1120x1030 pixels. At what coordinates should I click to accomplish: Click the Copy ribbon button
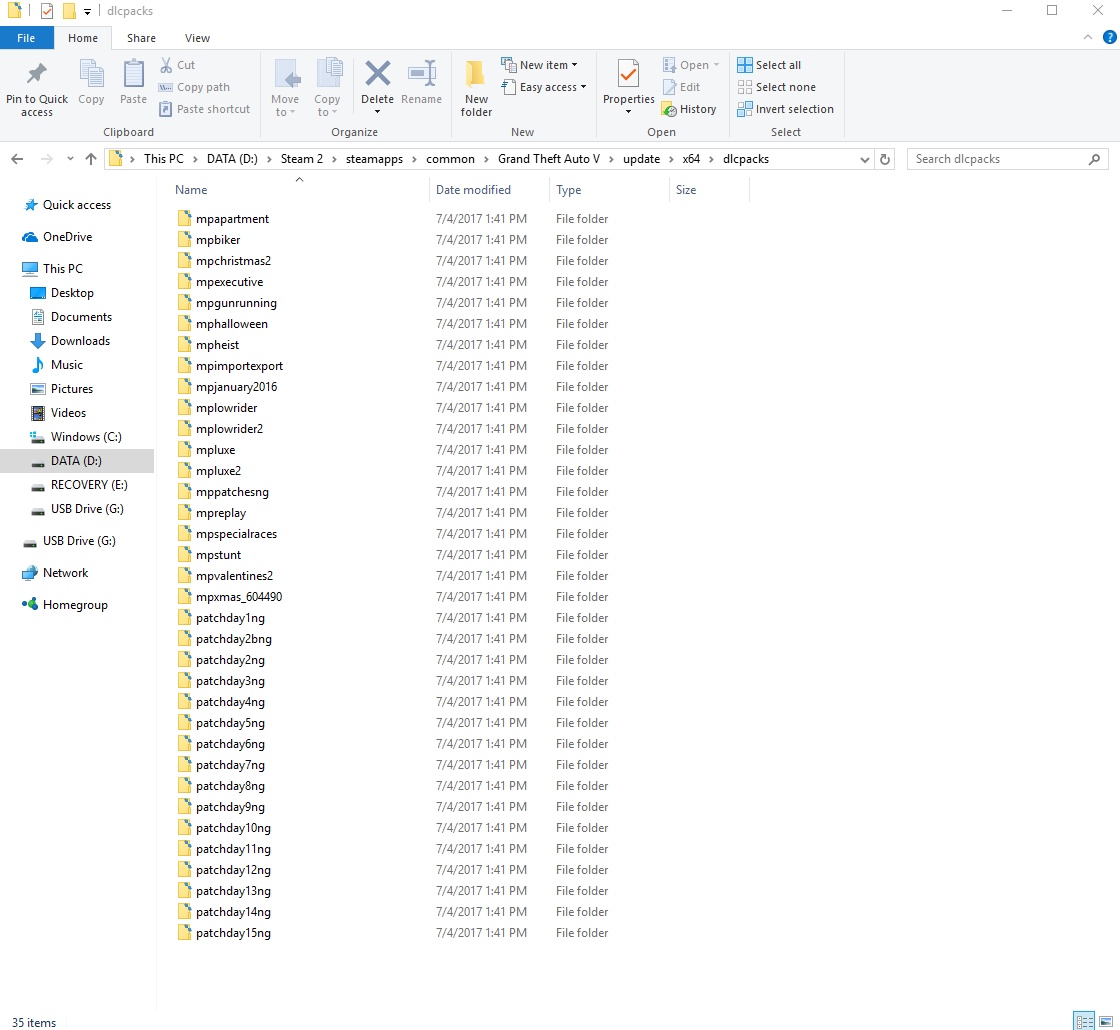click(91, 83)
